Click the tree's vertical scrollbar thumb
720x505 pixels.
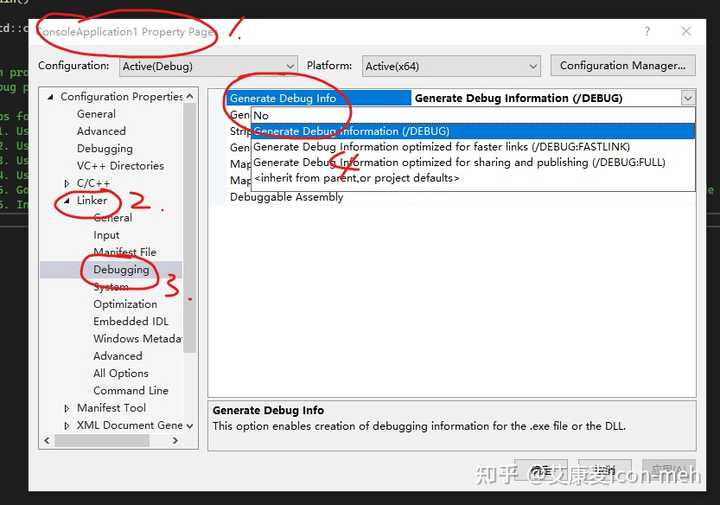(x=190, y=228)
